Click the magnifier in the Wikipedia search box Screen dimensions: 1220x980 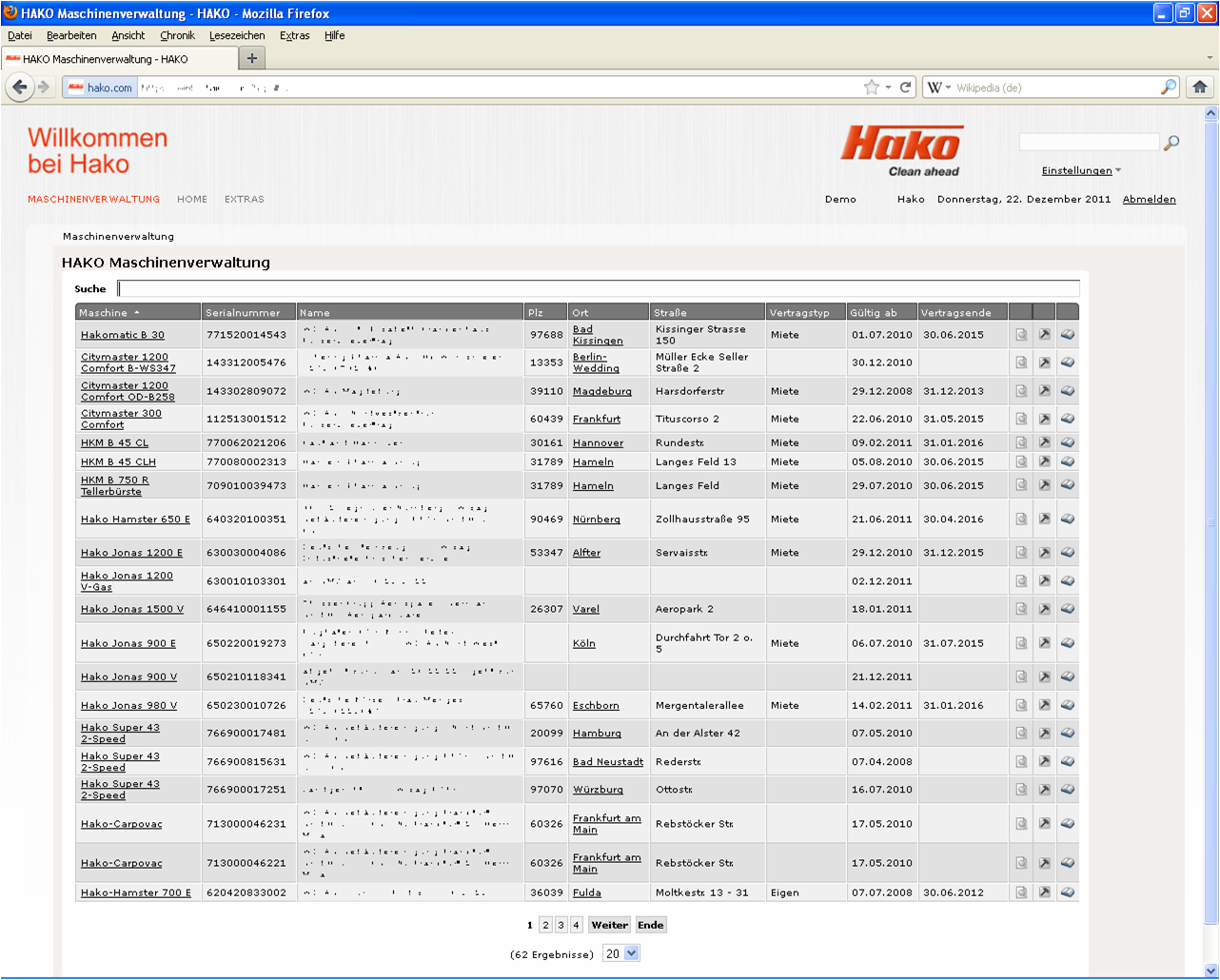tap(1169, 88)
